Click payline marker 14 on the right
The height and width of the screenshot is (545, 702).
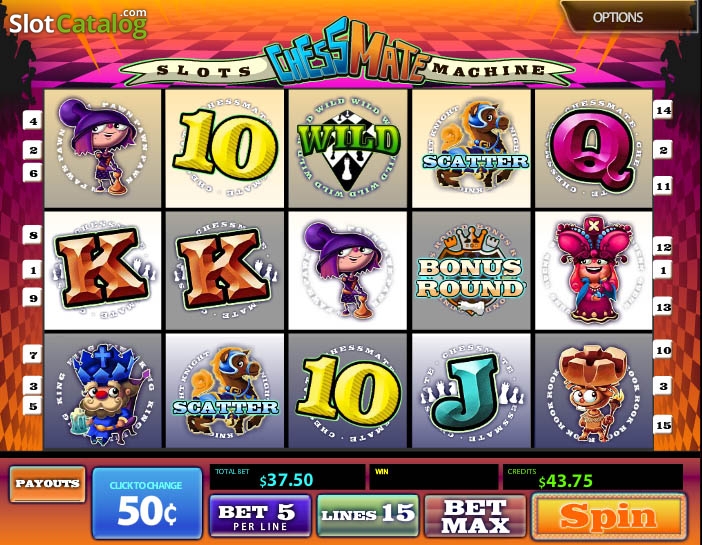tap(663, 110)
